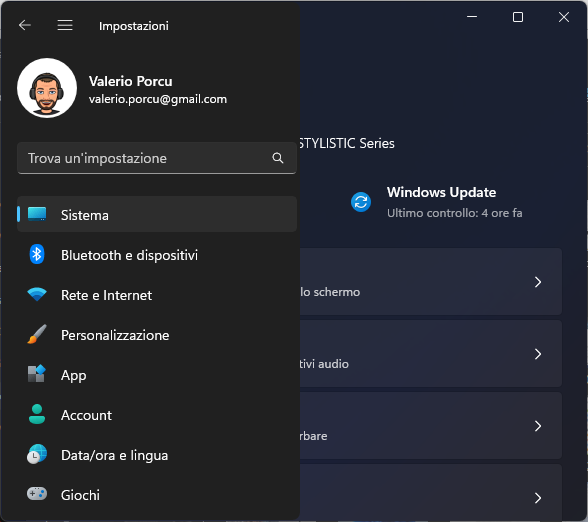Close the Impostazioni window

point(564,17)
